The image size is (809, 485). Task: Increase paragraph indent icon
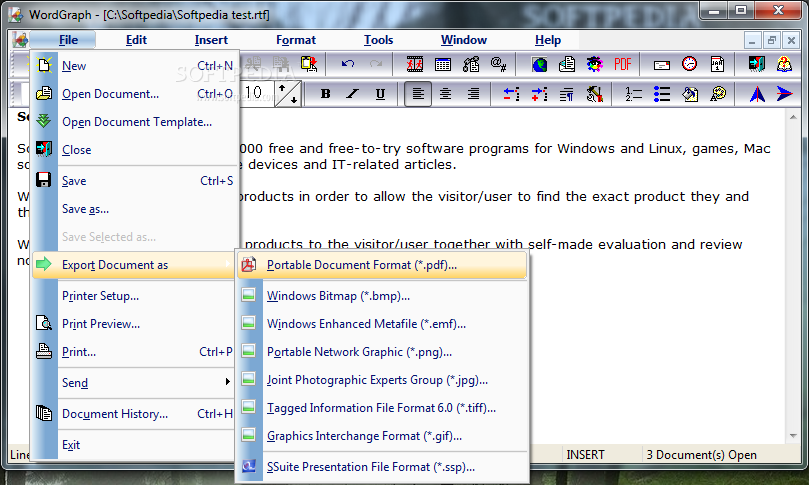(539, 94)
